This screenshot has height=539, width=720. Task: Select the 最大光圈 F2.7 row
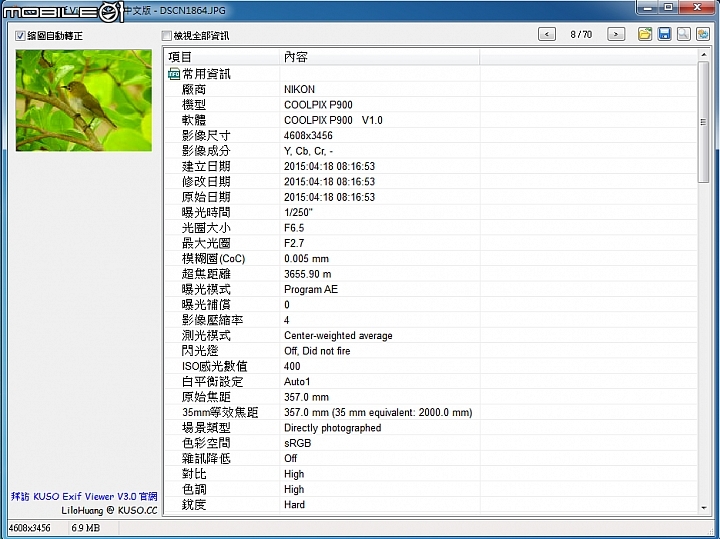click(x=431, y=243)
